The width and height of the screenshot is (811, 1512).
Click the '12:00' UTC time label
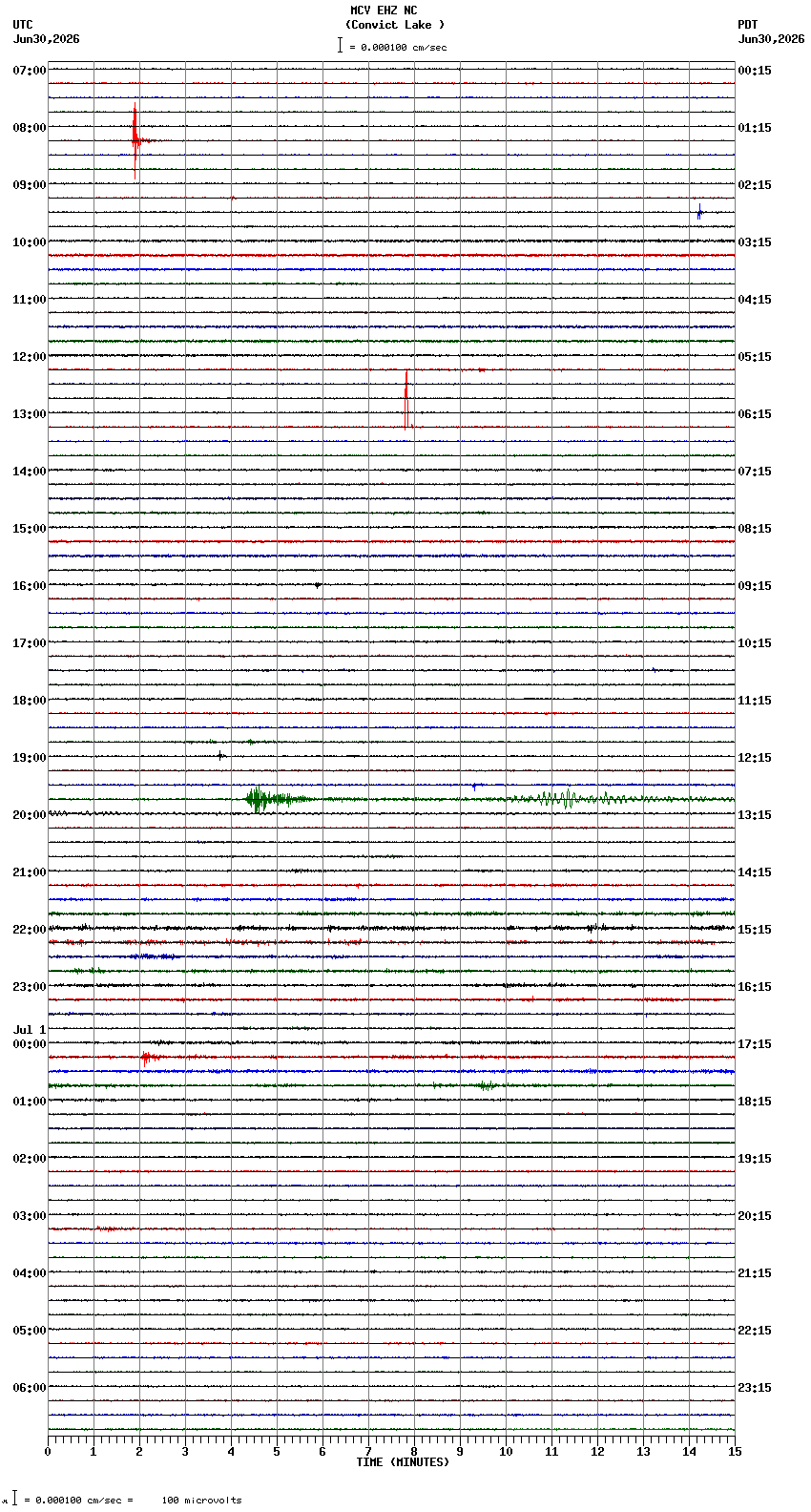pyautogui.click(x=30, y=357)
